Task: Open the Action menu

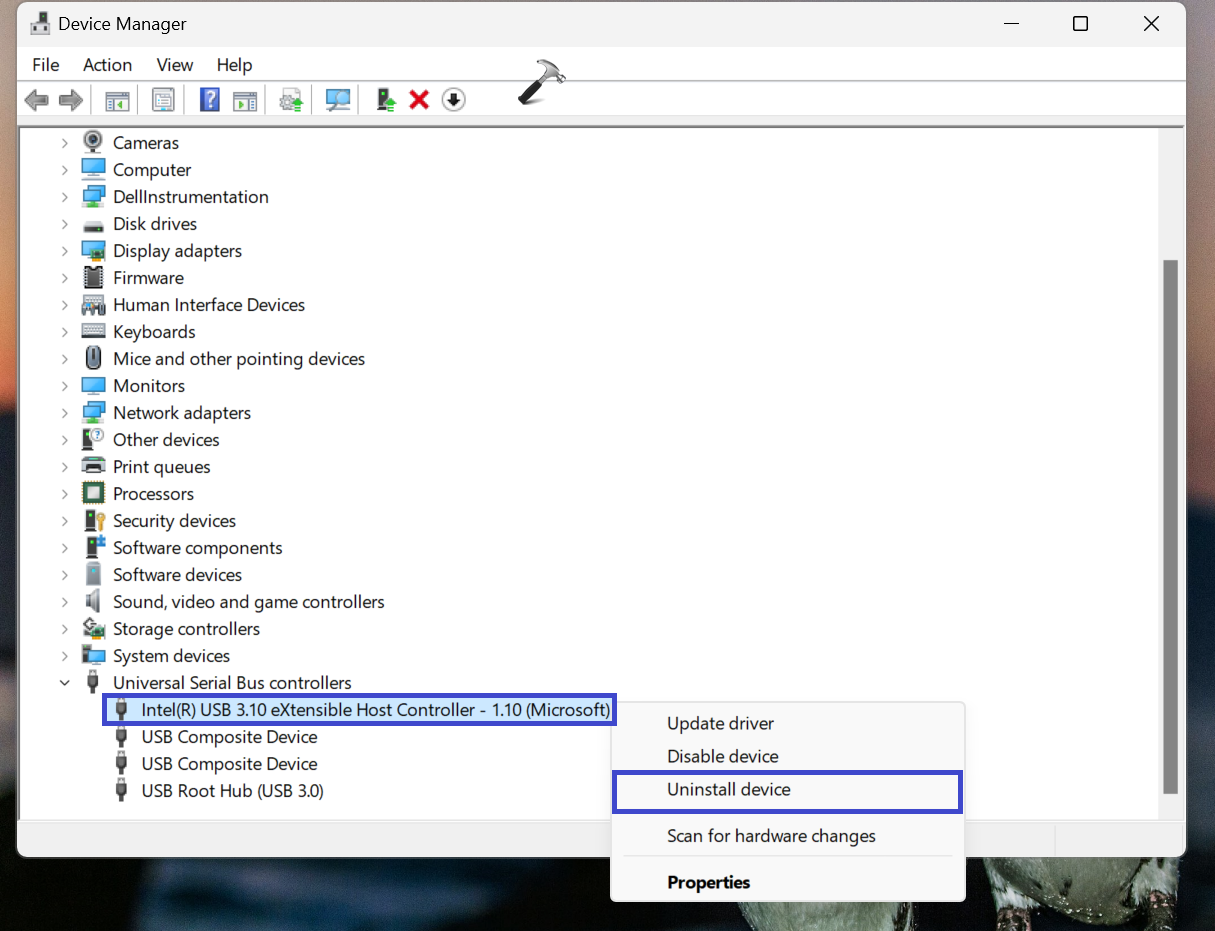Action: click(107, 65)
